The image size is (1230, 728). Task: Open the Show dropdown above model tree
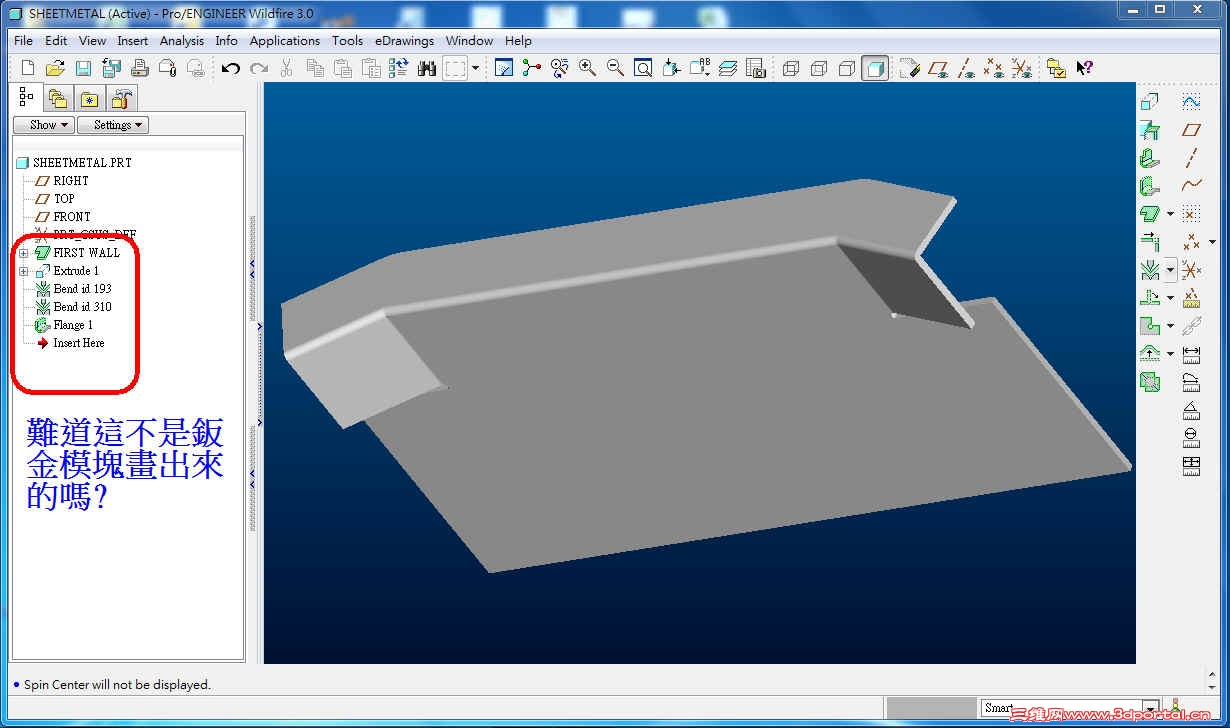pos(43,124)
